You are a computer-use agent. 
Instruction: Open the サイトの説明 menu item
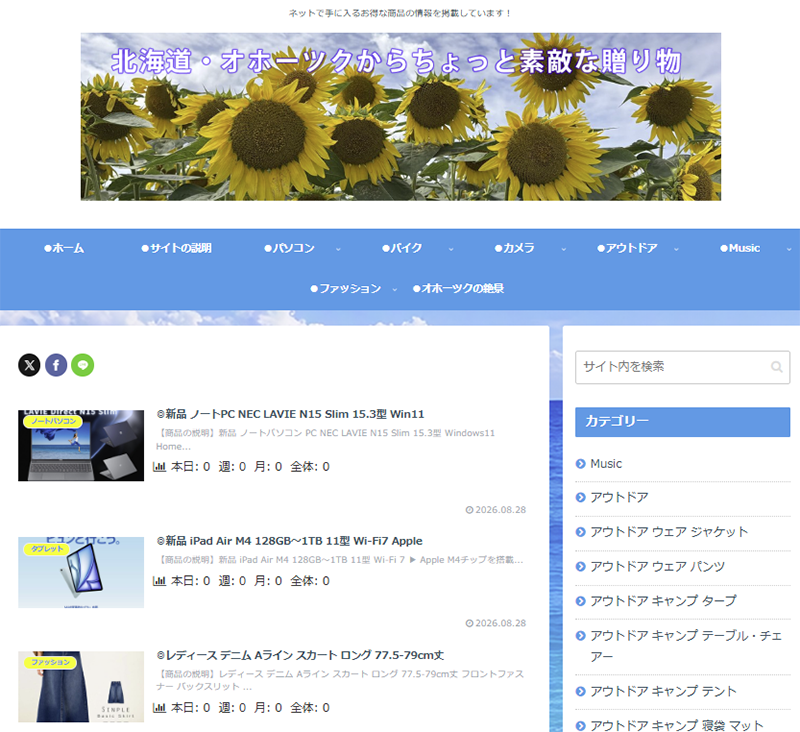[x=176, y=248]
